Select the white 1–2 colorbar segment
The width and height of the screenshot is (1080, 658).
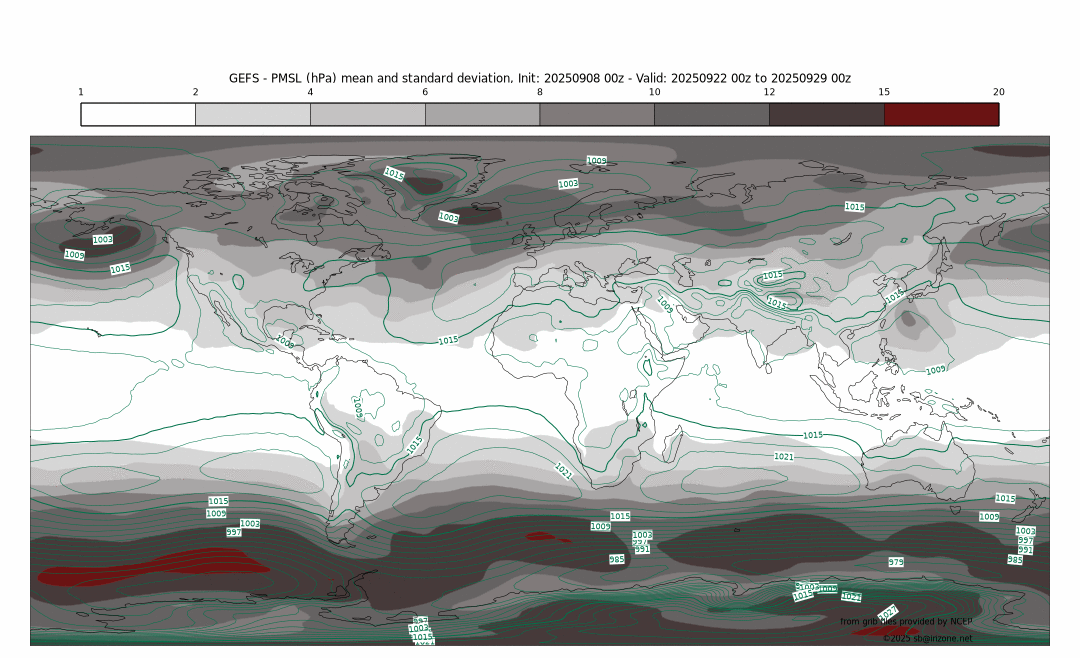[138, 114]
